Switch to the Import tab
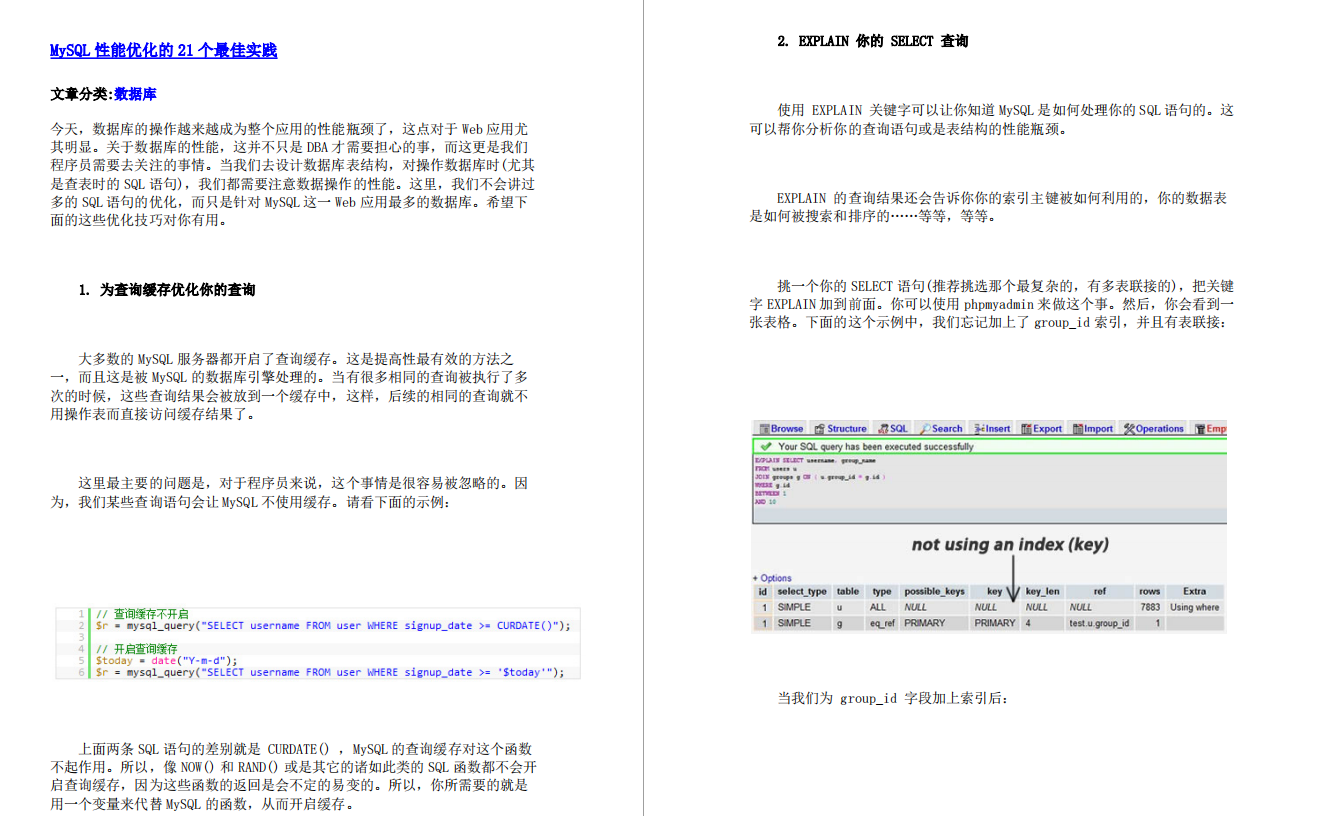Screen dimensions: 1336x816 1093,428
